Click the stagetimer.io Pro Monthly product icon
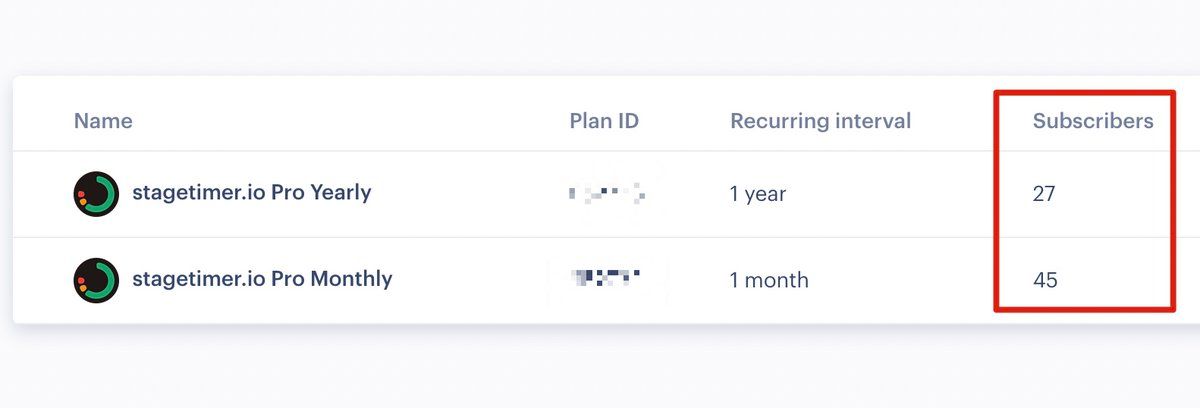This screenshot has width=1200, height=408. (96, 280)
